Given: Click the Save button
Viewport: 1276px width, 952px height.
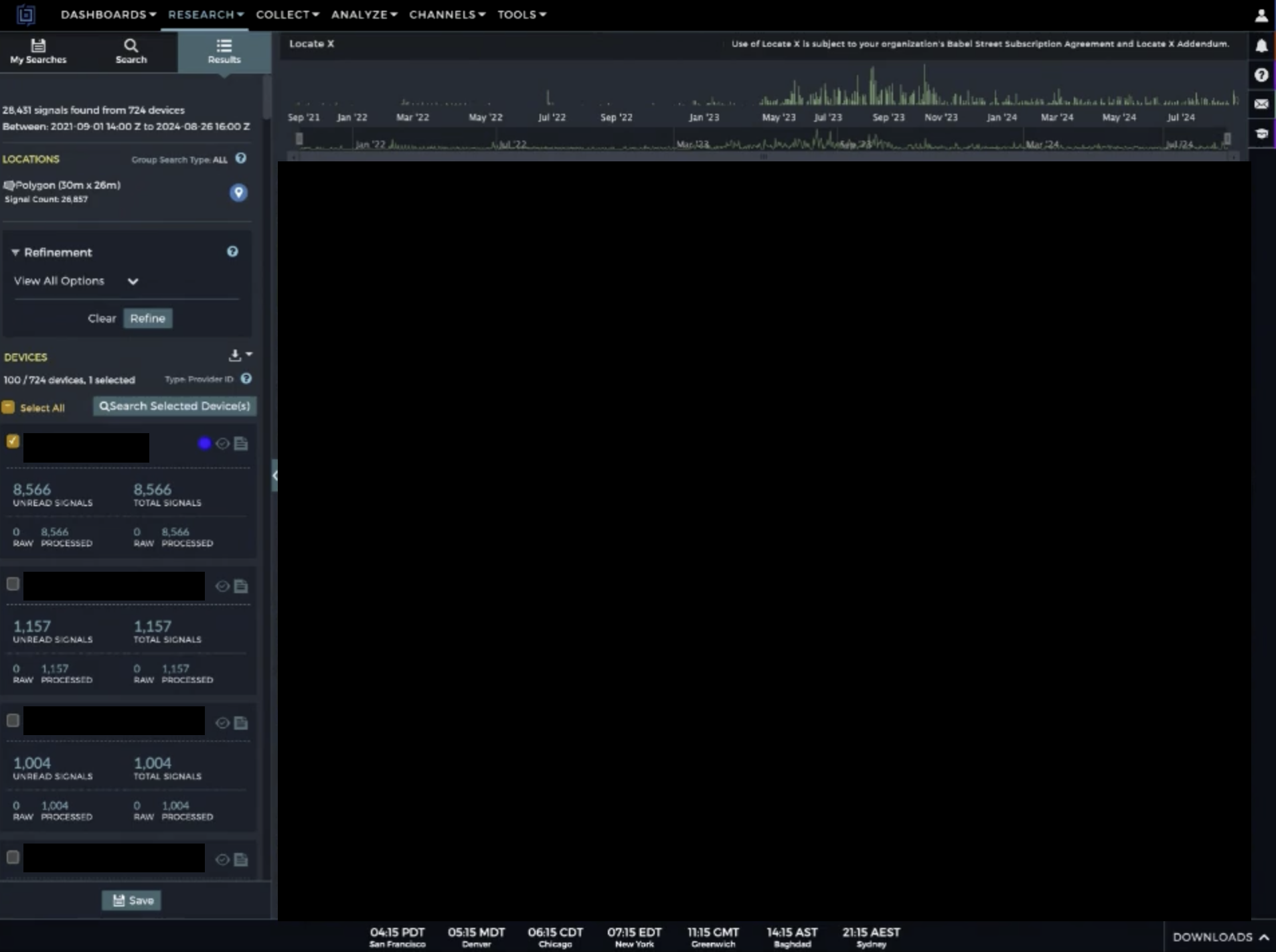Looking at the screenshot, I should click(132, 900).
